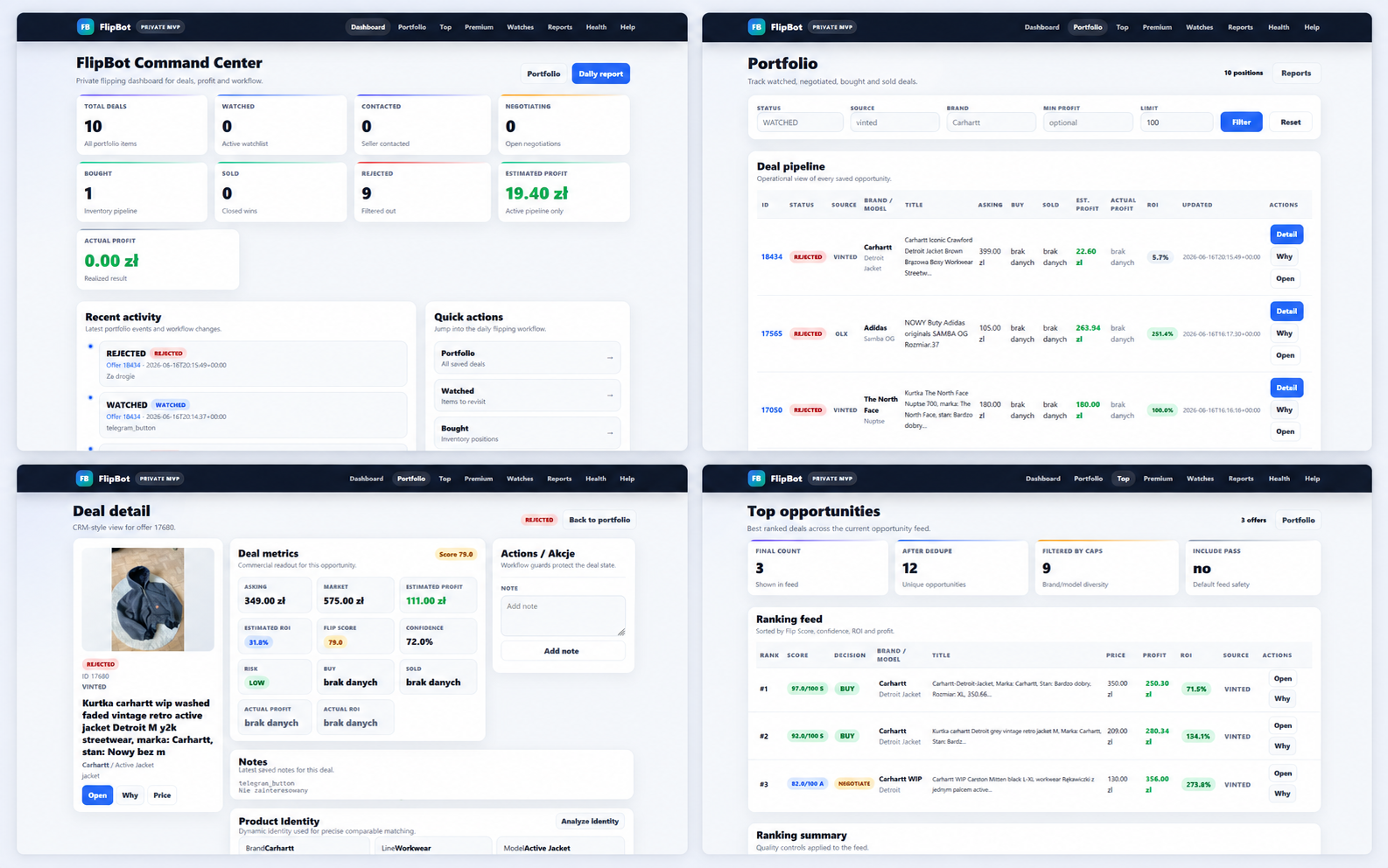Click Why for the Carhartt row 18434
1388x868 pixels.
tap(1285, 256)
